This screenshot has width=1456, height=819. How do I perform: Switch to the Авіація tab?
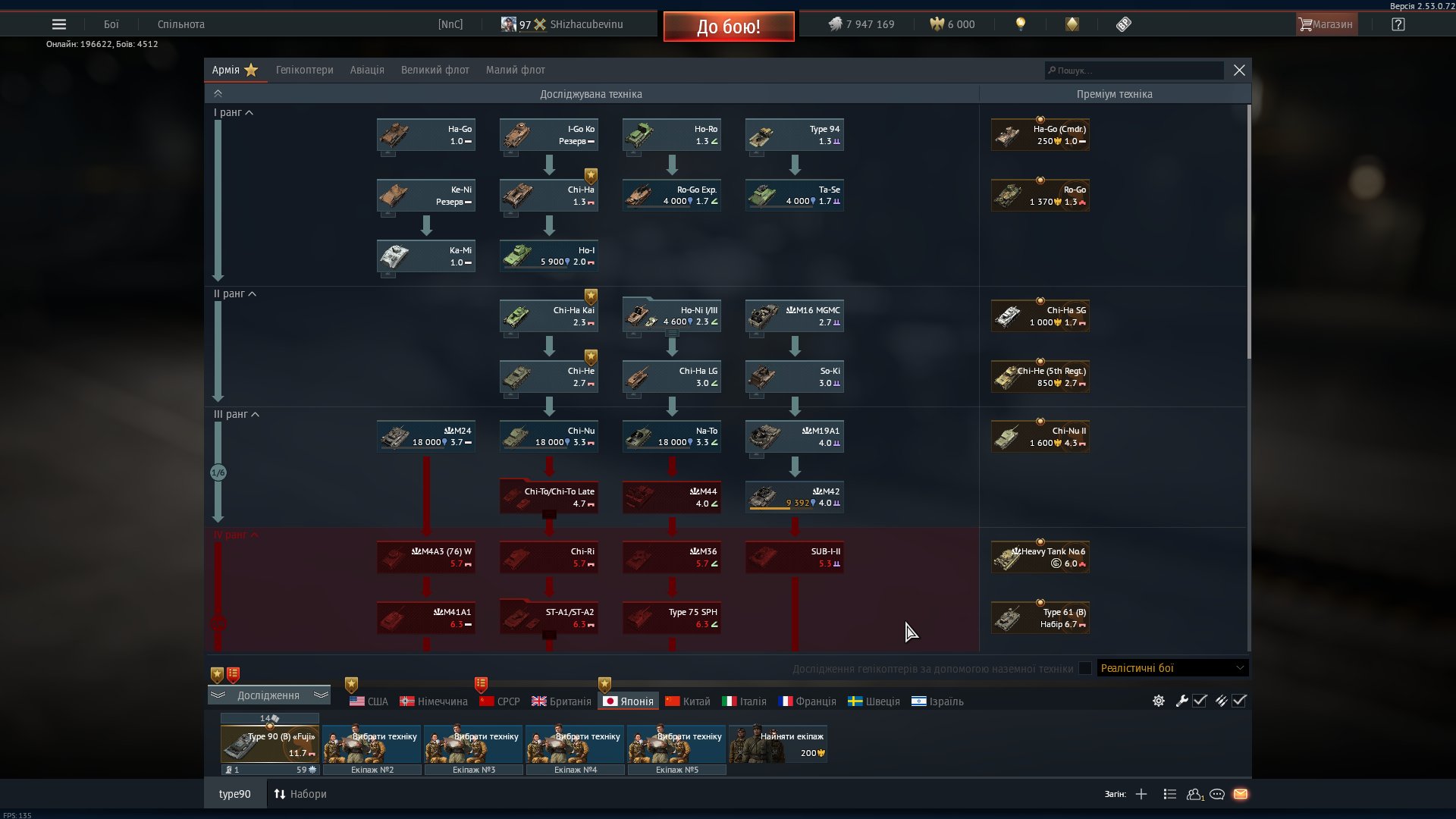[367, 70]
